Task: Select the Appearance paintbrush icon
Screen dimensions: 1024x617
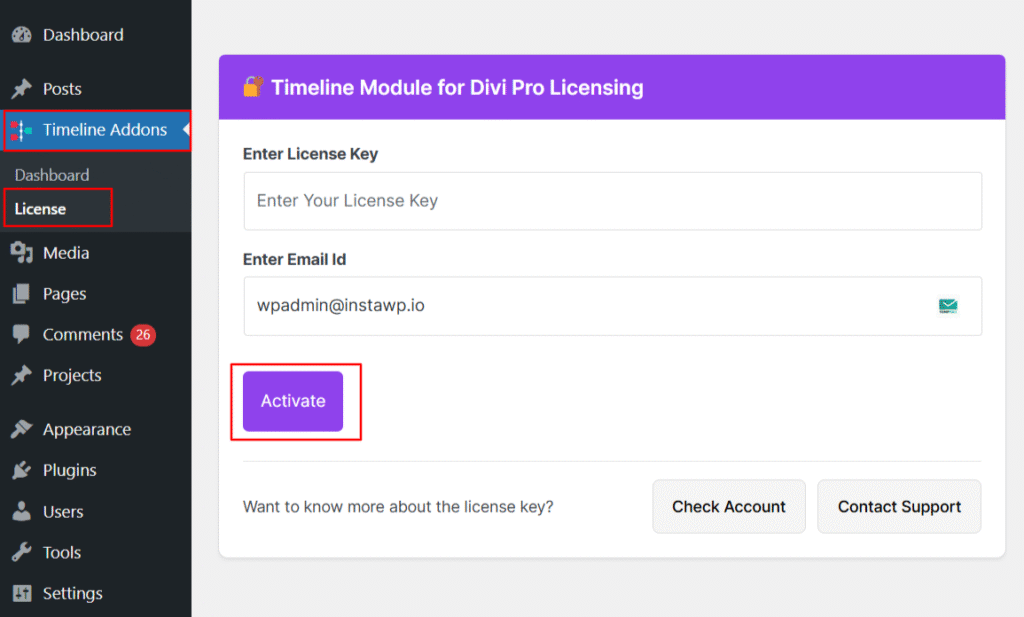Action: pos(20,428)
